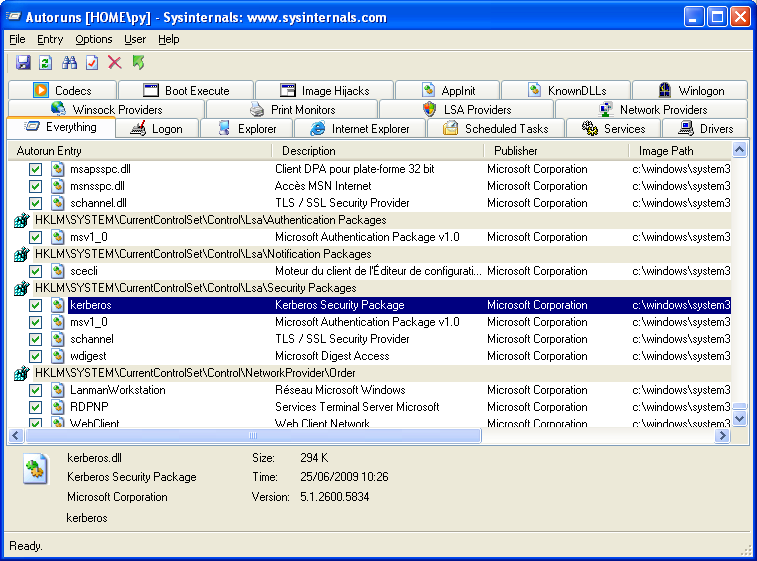Switch to the Logon tab
Viewport: 757px width, 561px height.
pyautogui.click(x=157, y=129)
